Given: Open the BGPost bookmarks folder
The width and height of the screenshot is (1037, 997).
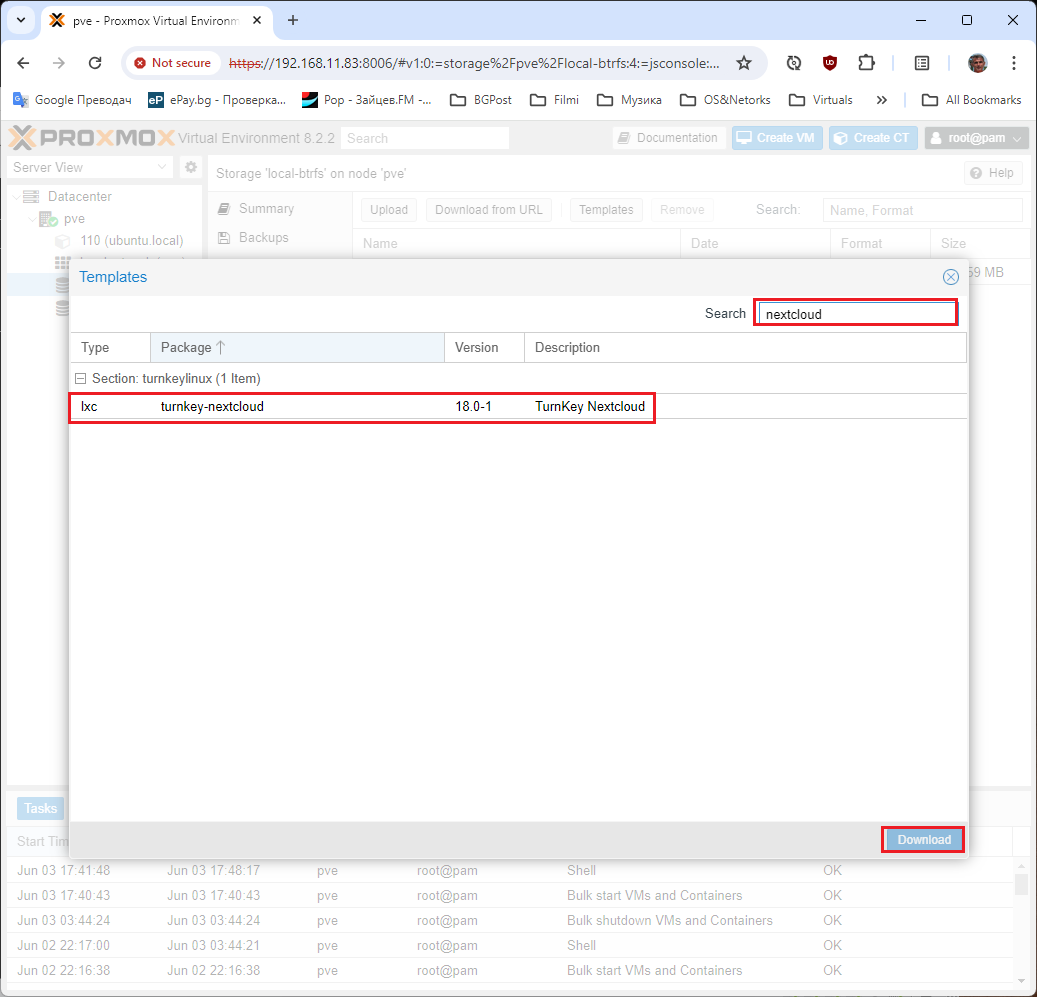Looking at the screenshot, I should pyautogui.click(x=481, y=100).
